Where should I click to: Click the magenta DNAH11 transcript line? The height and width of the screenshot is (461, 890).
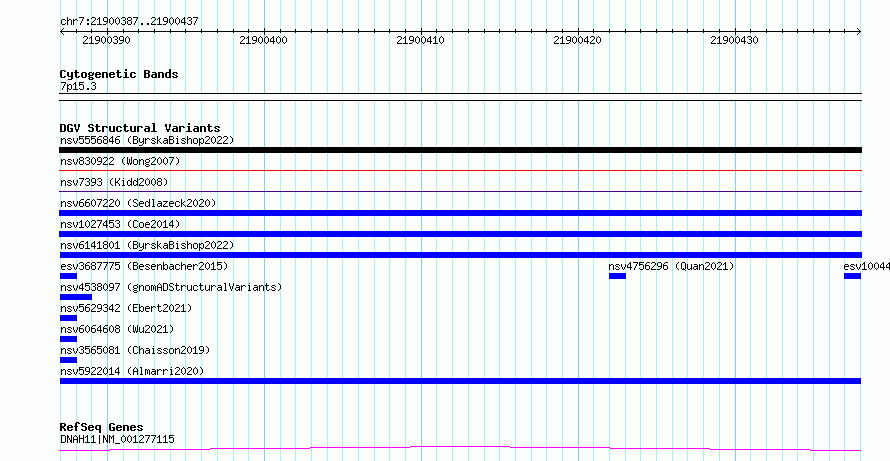tap(460, 449)
